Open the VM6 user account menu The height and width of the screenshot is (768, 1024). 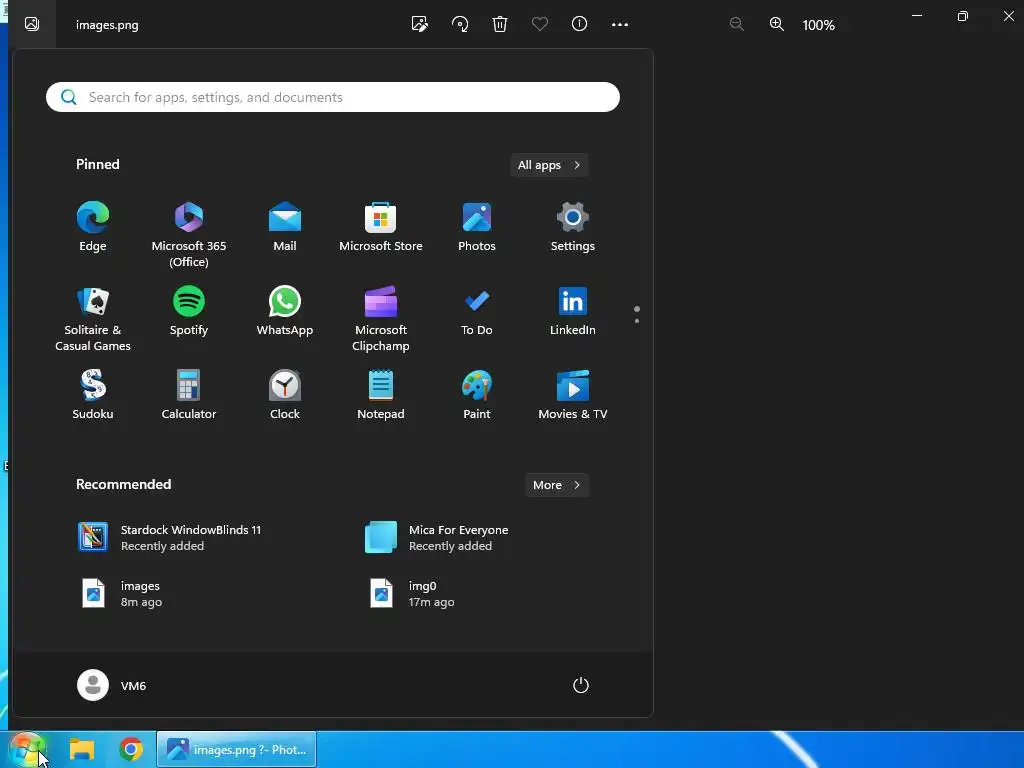112,685
